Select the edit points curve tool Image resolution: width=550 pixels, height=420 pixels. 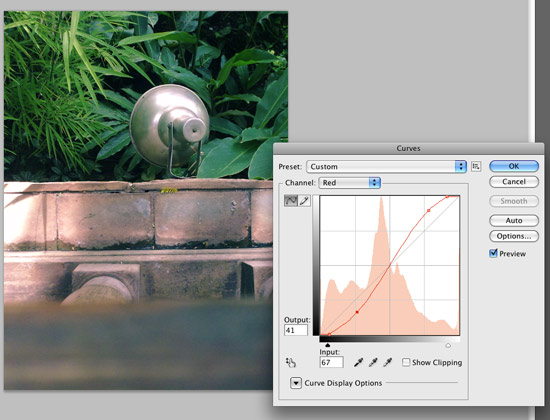click(x=291, y=201)
